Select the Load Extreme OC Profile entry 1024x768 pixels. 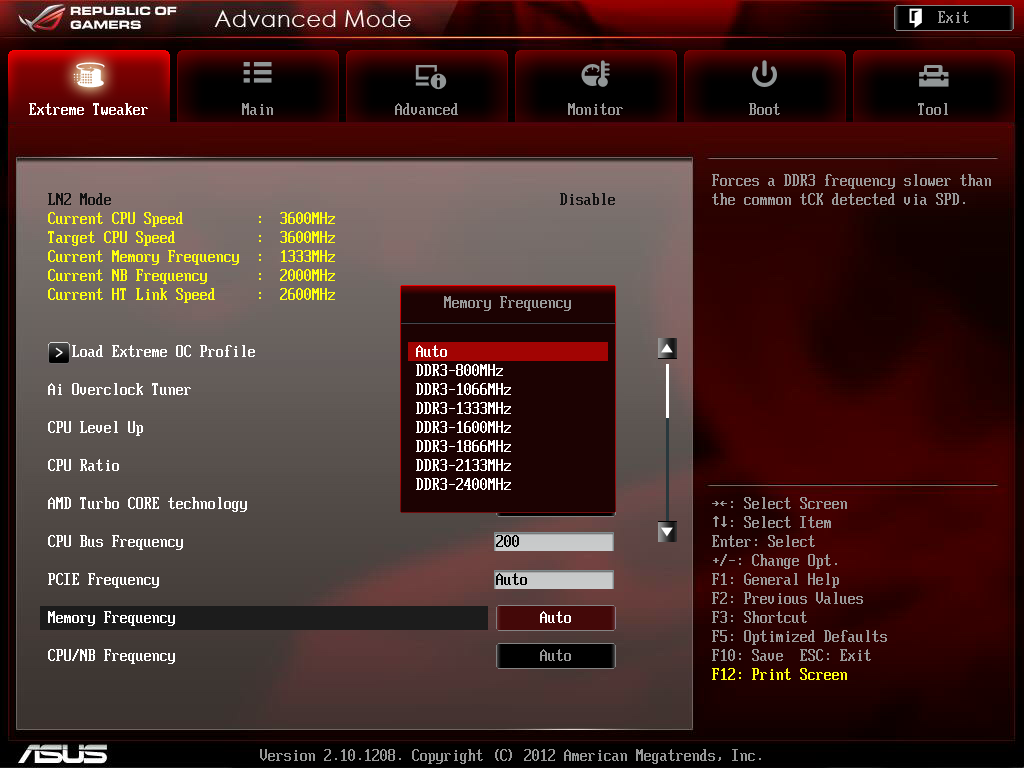[163, 351]
